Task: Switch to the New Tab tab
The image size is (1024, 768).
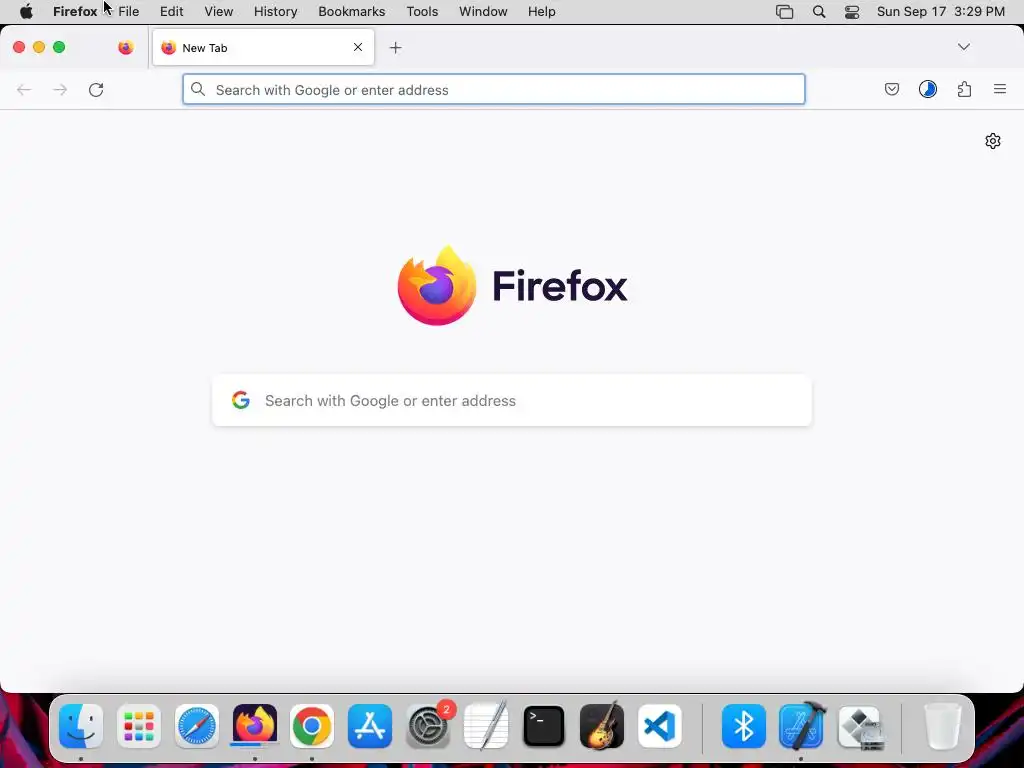Action: (263, 48)
